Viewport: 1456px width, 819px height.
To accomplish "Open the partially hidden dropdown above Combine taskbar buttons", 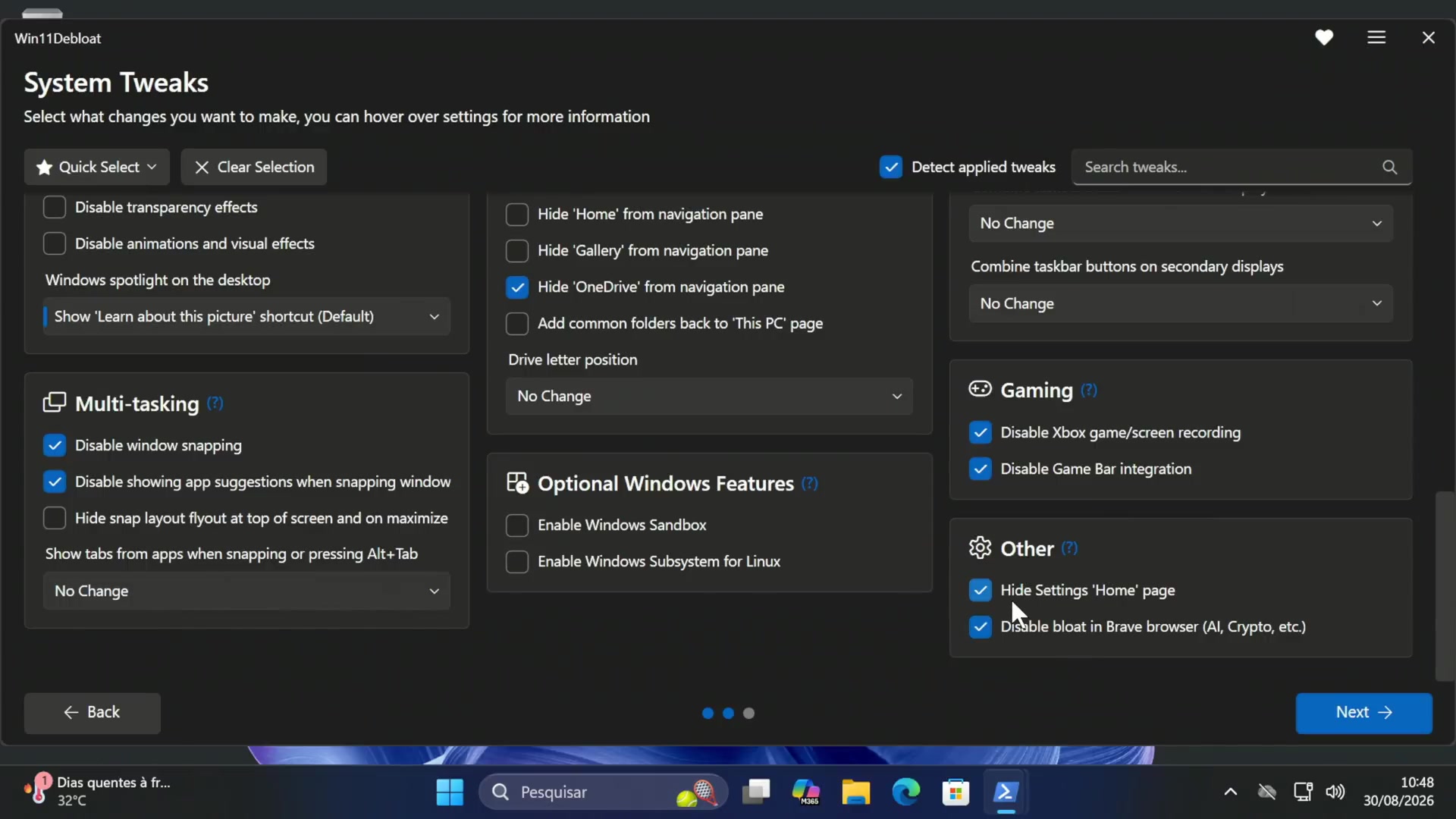I will (1181, 223).
